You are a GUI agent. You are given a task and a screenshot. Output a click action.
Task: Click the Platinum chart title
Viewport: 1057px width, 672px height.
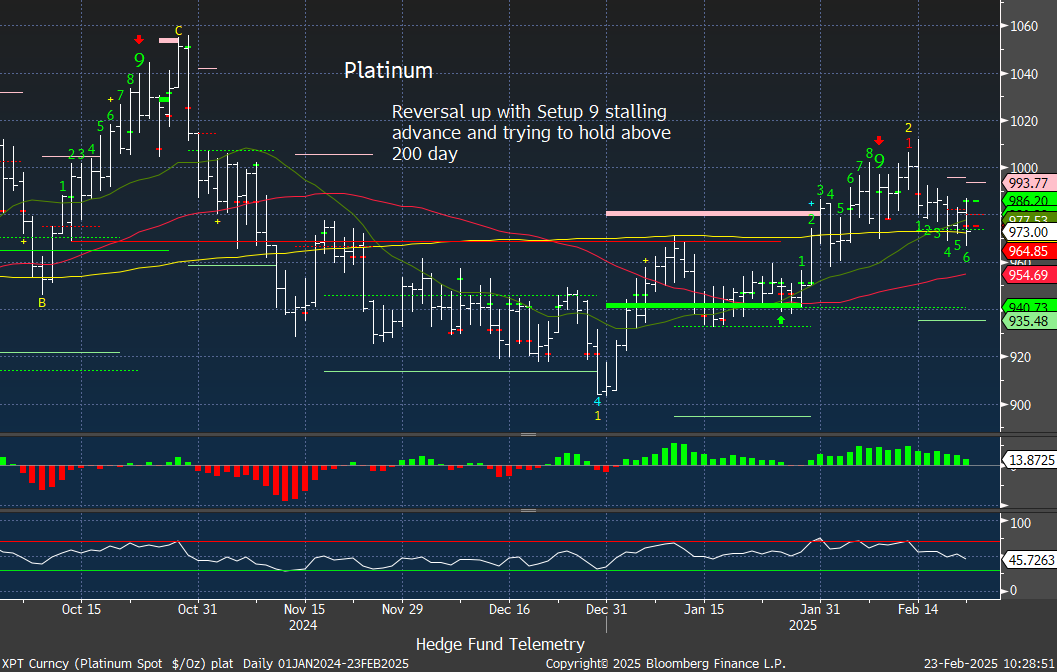pyautogui.click(x=388, y=70)
